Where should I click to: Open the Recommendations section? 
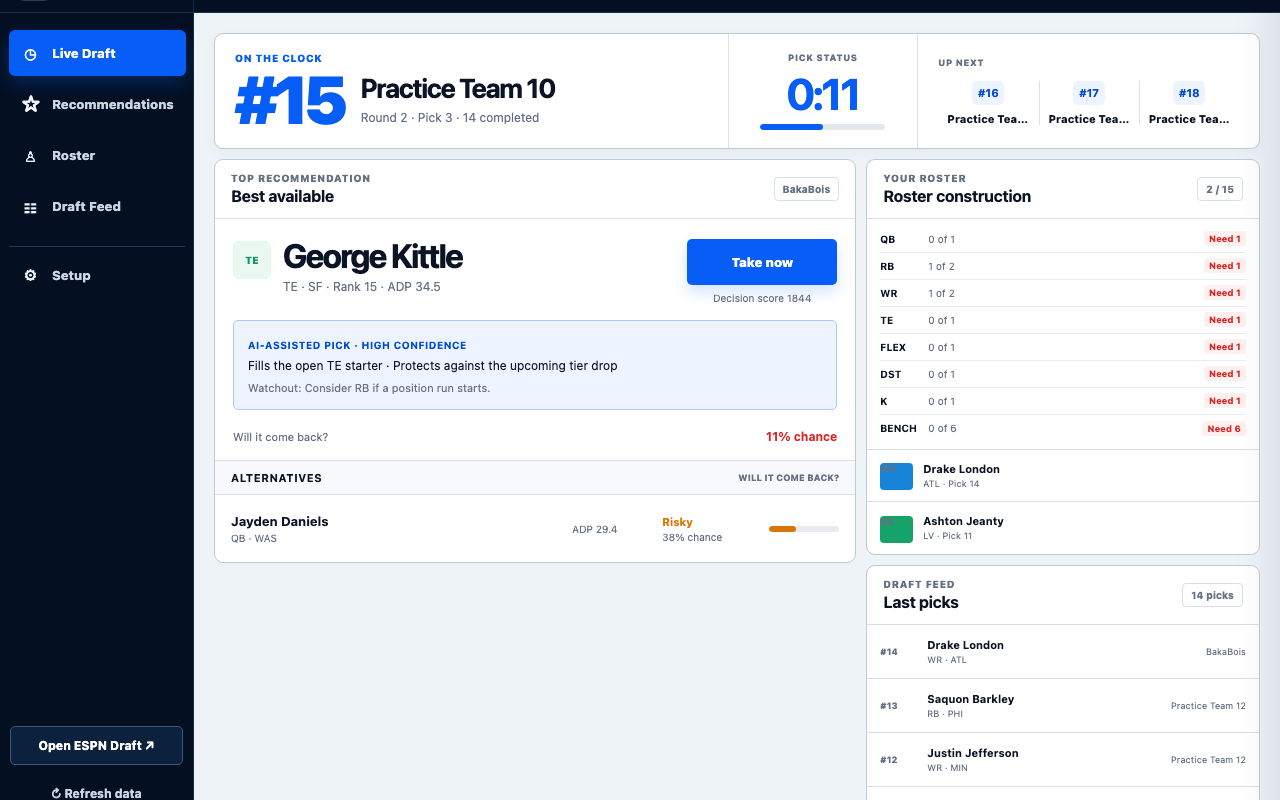(x=97, y=104)
